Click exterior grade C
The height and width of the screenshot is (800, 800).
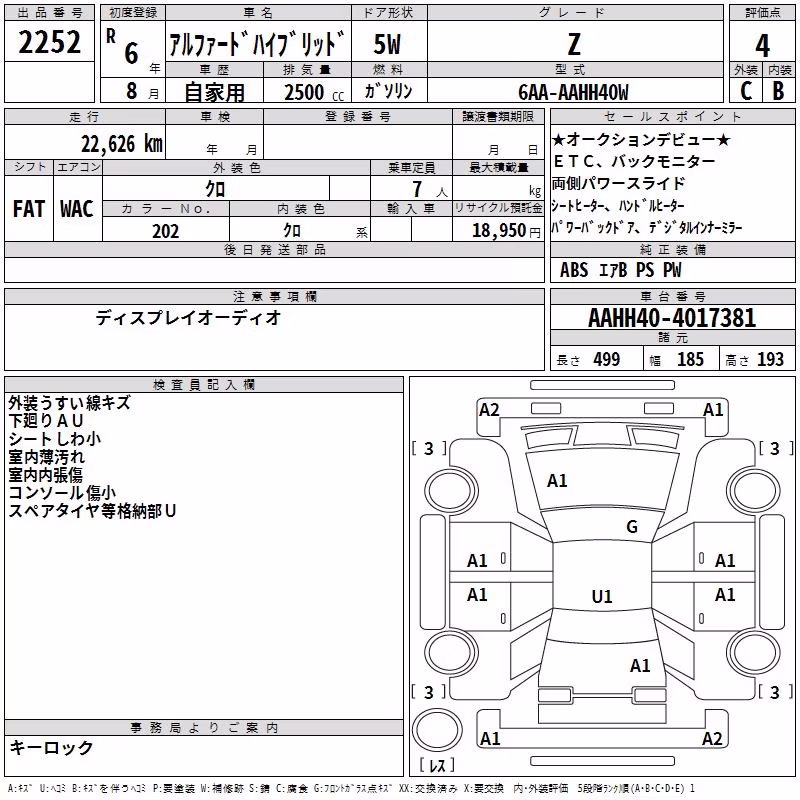tap(746, 91)
